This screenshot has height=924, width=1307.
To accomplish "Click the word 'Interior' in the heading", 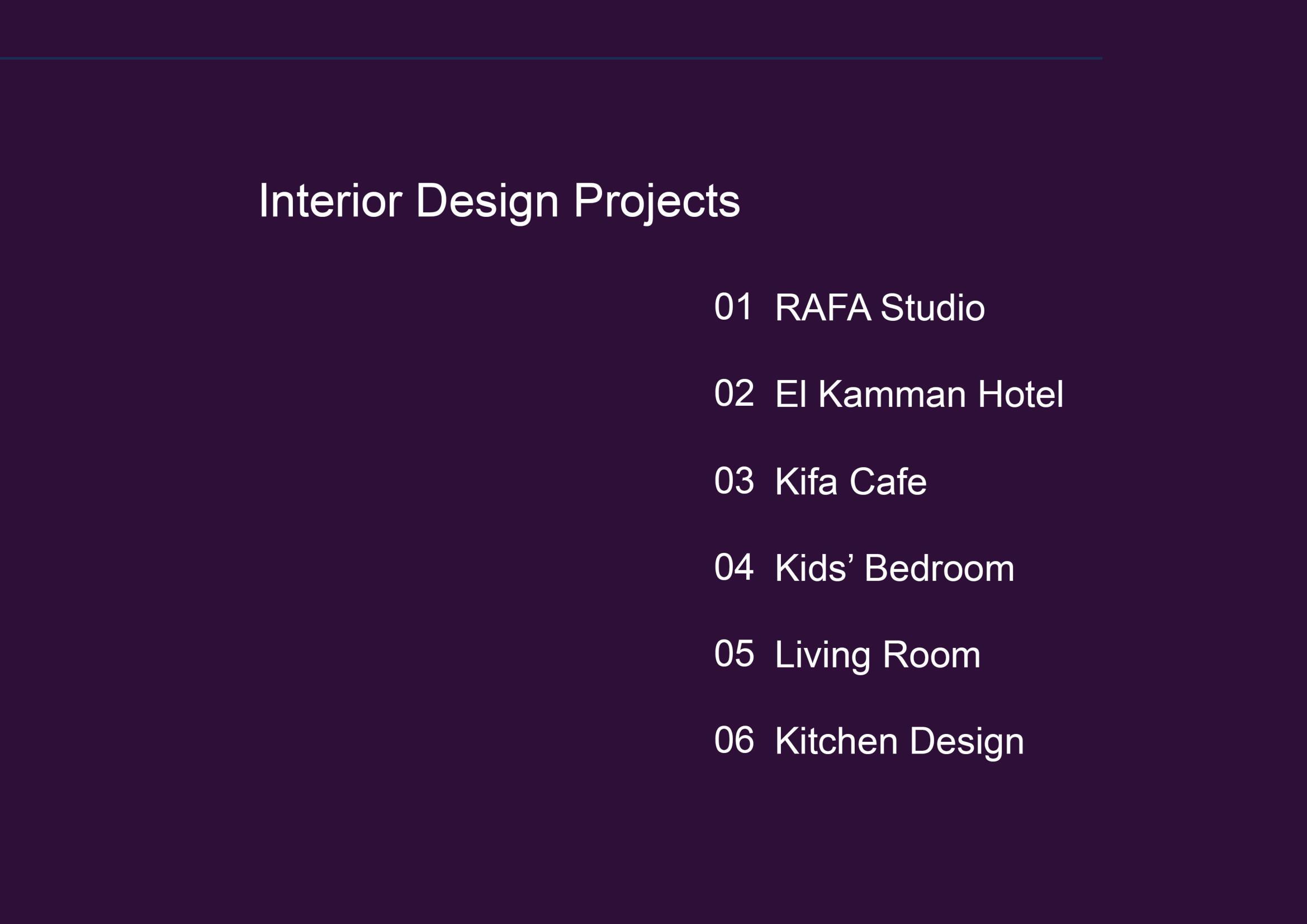I will (331, 201).
